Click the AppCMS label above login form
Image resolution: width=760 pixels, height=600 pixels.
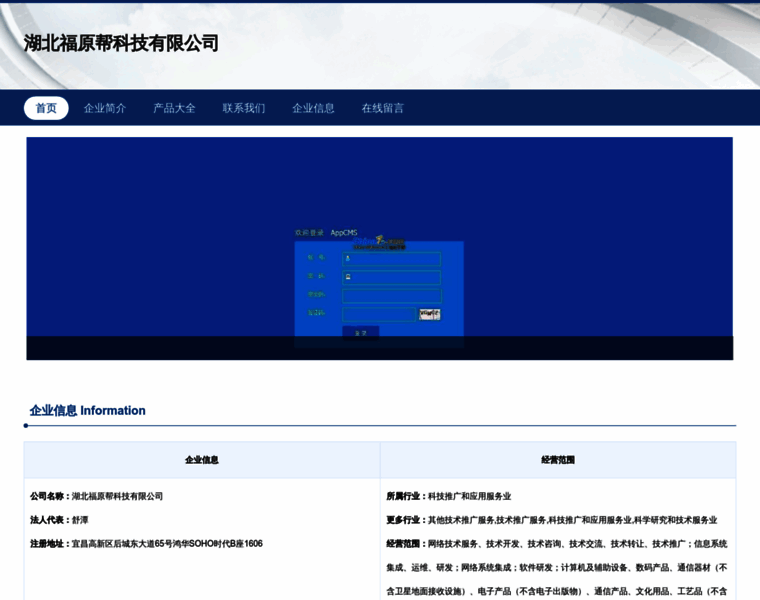click(x=344, y=233)
